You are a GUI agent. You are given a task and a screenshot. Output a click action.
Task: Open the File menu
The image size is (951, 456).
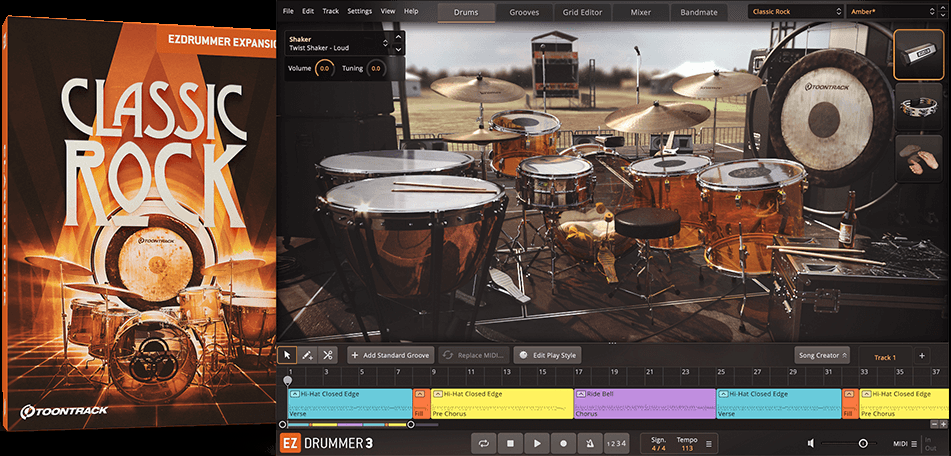[288, 11]
